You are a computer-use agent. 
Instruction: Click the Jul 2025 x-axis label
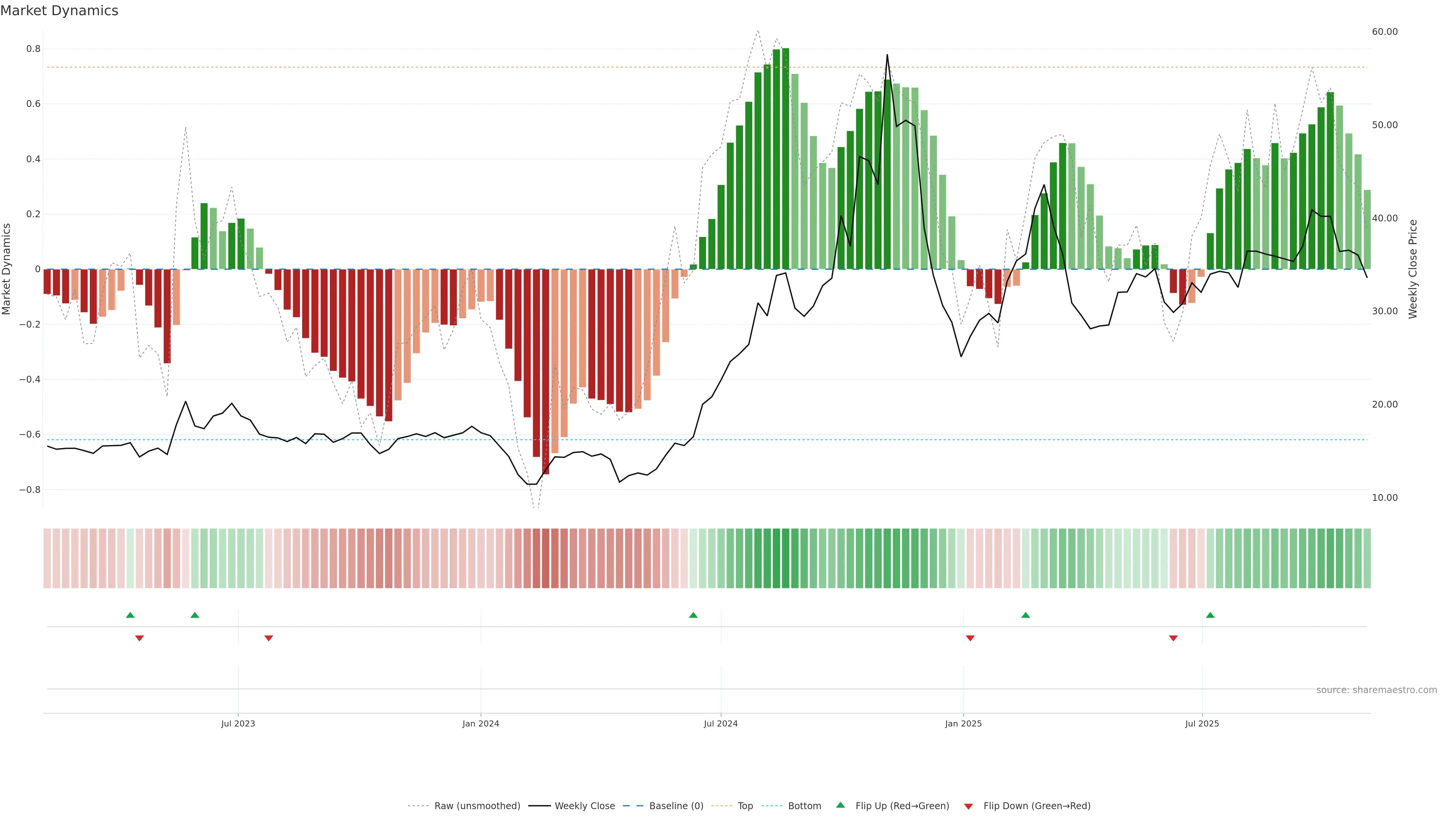point(1202,723)
